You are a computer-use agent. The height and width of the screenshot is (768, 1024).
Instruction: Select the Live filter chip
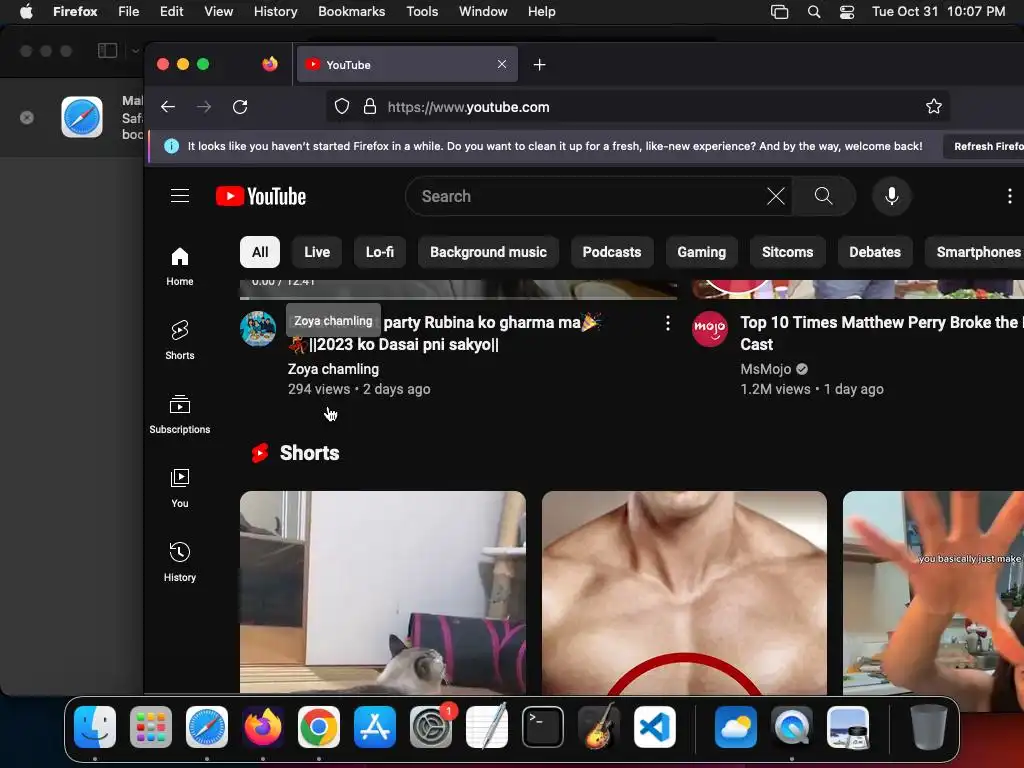[x=317, y=252]
